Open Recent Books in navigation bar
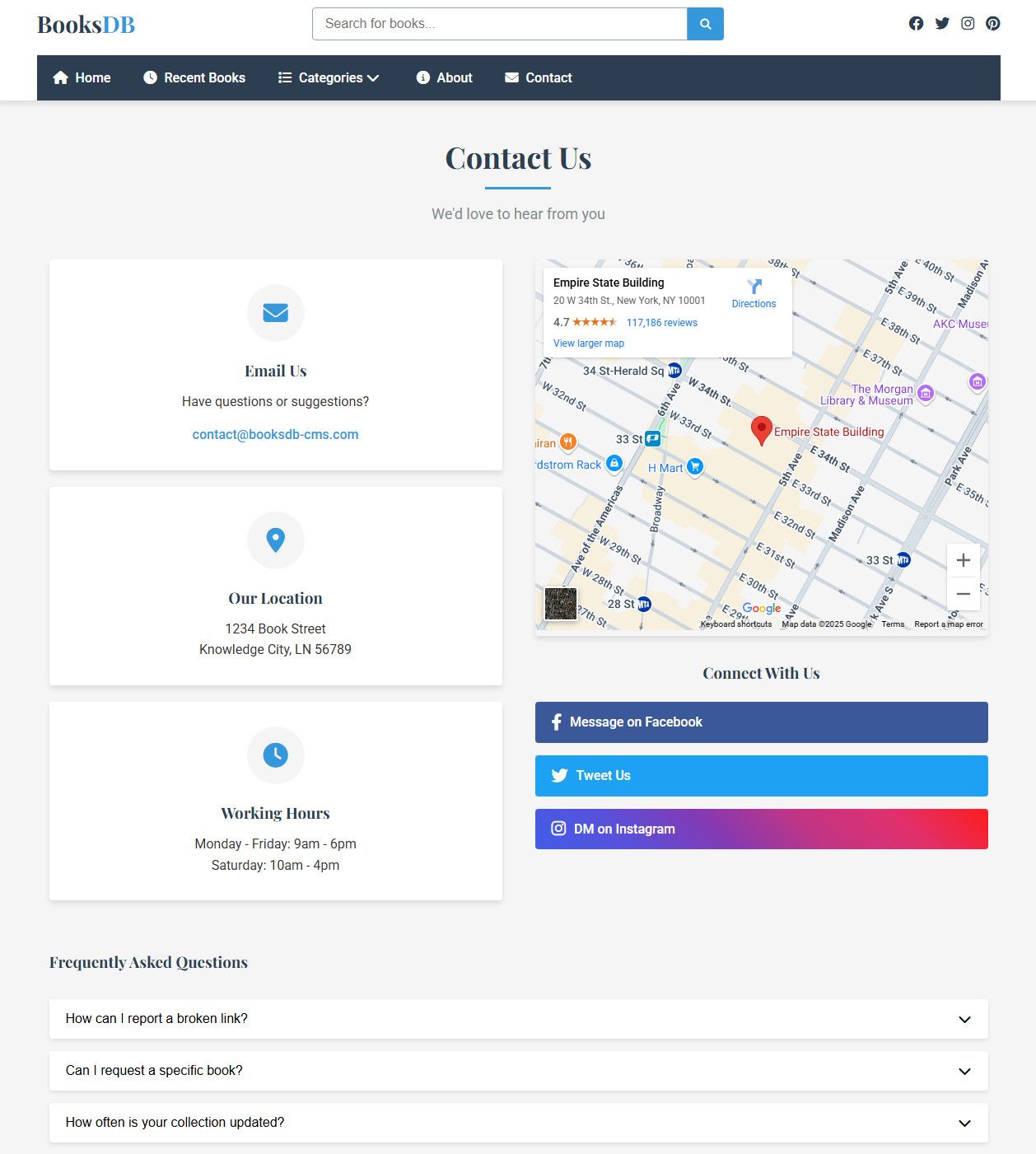 pos(194,77)
